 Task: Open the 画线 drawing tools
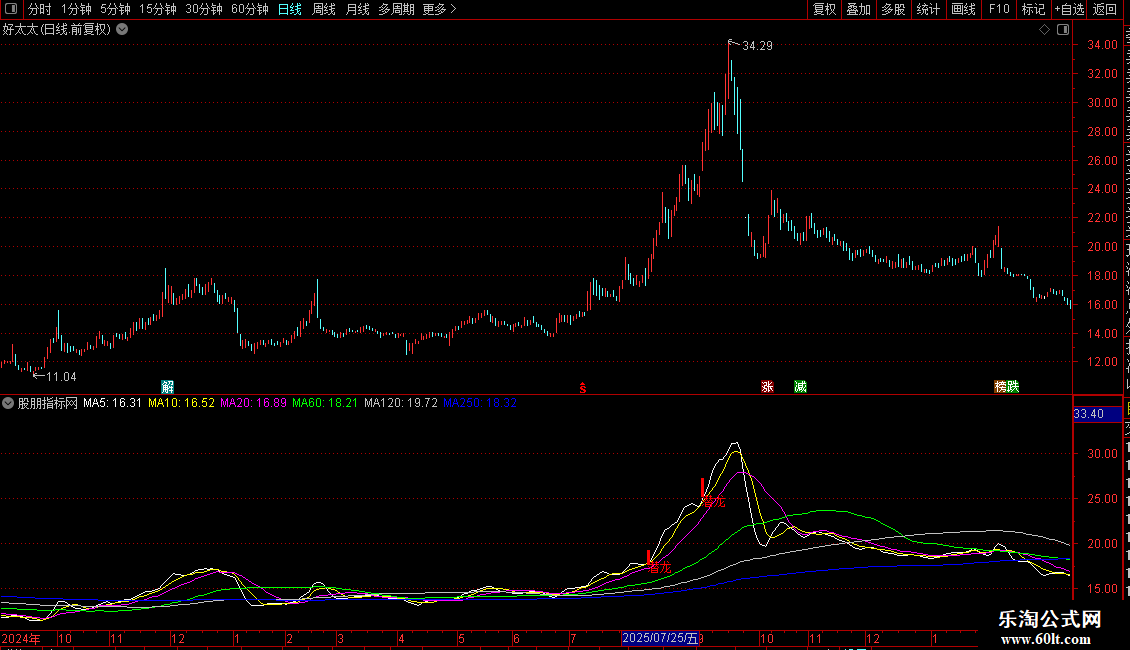click(x=963, y=9)
